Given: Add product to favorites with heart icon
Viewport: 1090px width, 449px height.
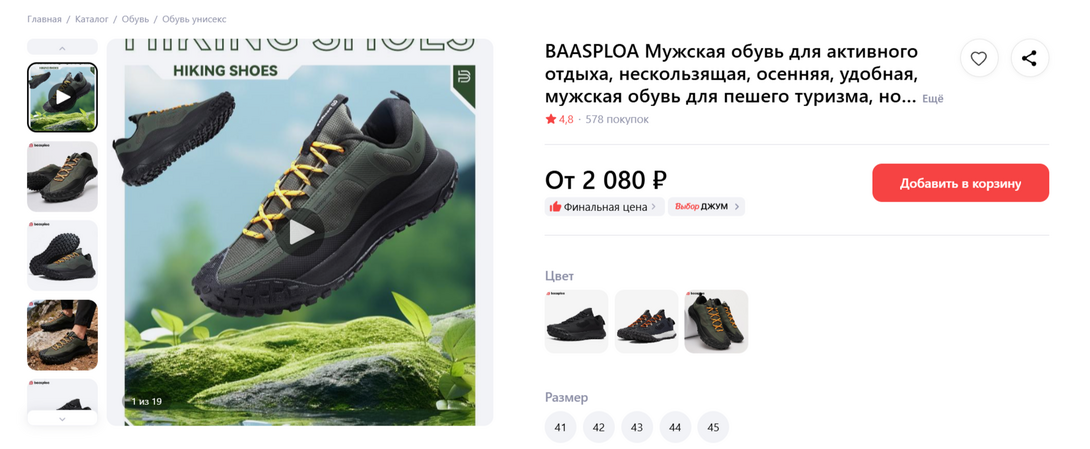Looking at the screenshot, I should (x=979, y=58).
